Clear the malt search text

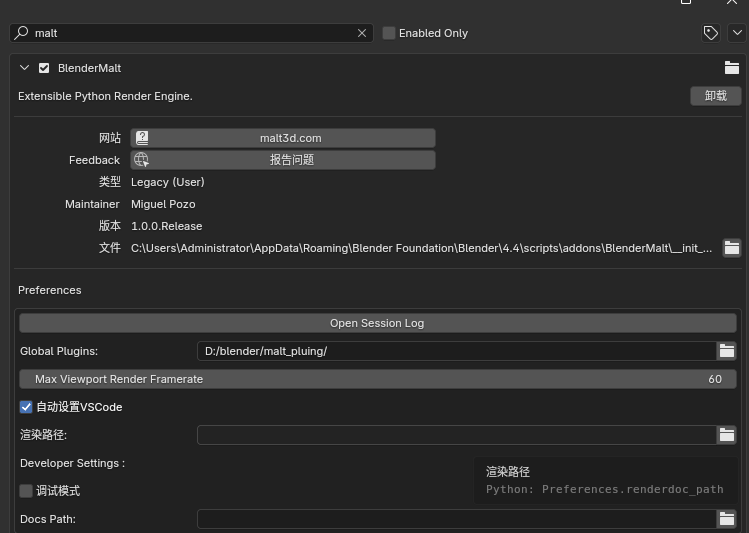coord(362,33)
